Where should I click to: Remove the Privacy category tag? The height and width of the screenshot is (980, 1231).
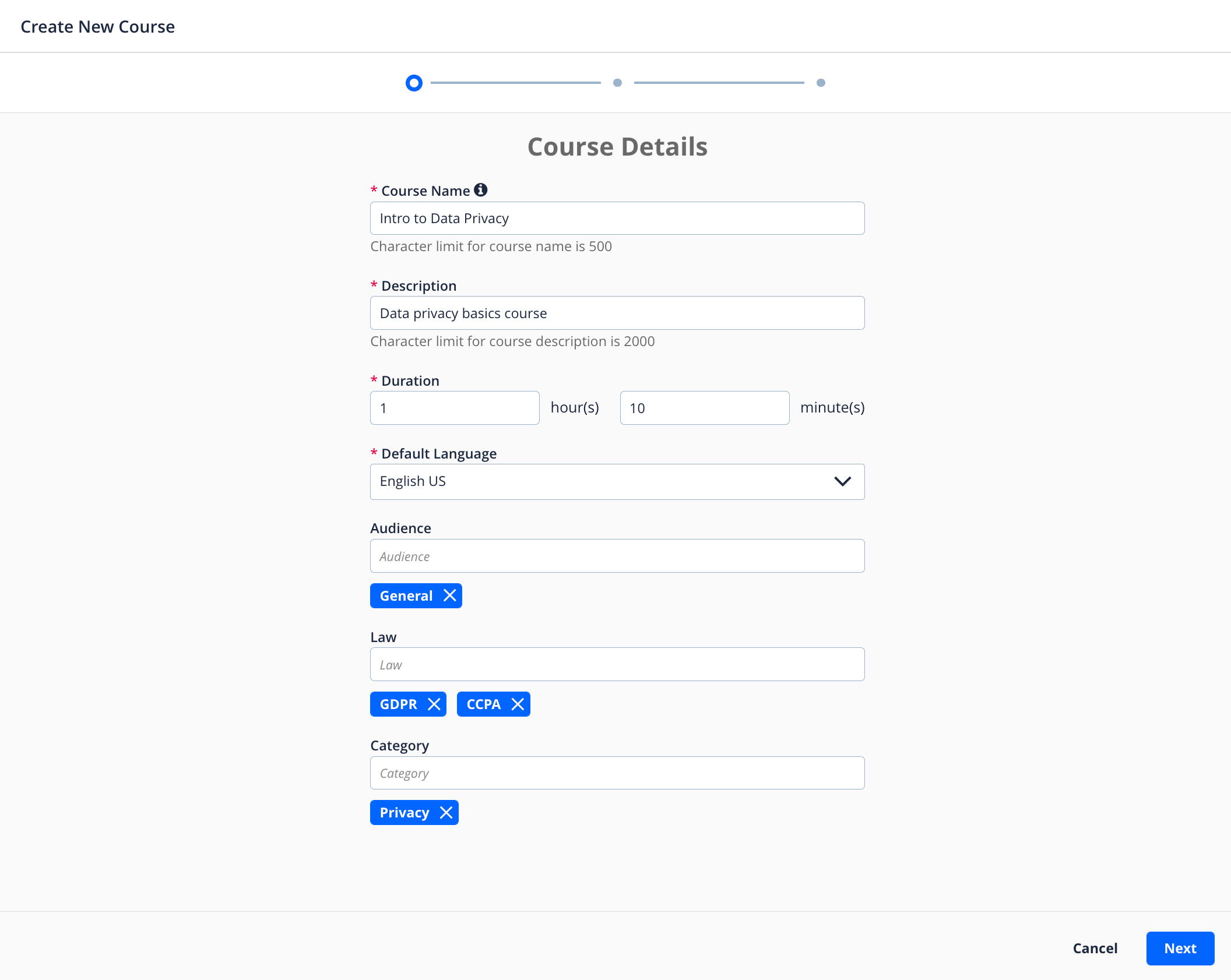(x=446, y=812)
